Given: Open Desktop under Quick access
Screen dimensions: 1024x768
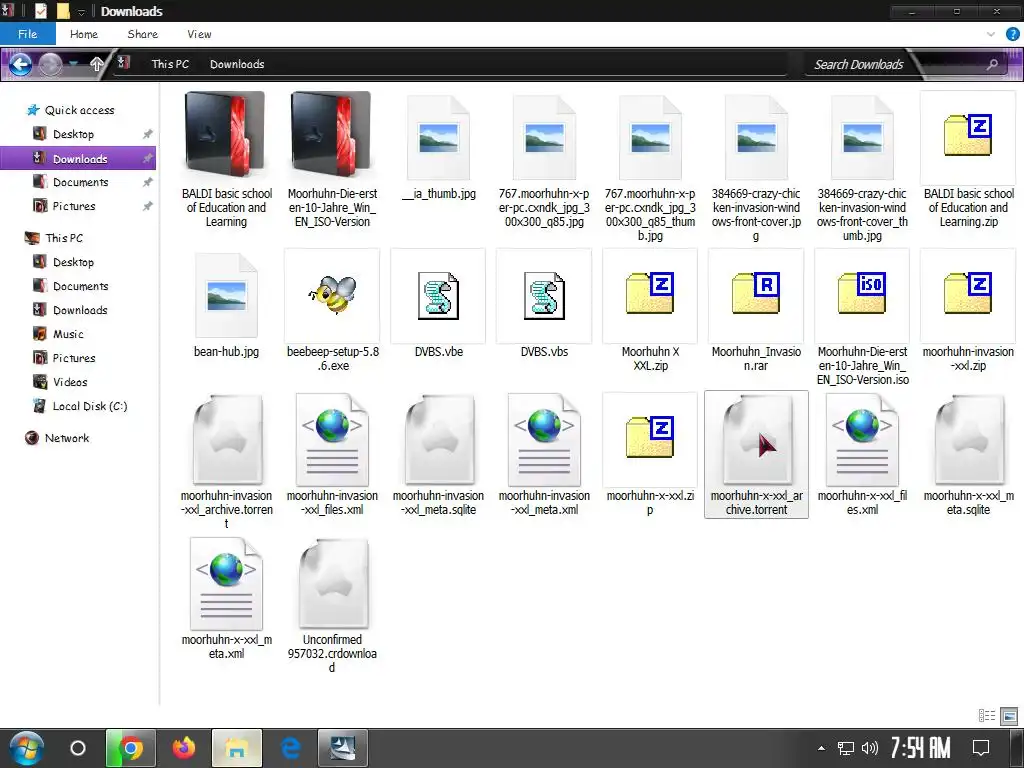Looking at the screenshot, I should 73,134.
